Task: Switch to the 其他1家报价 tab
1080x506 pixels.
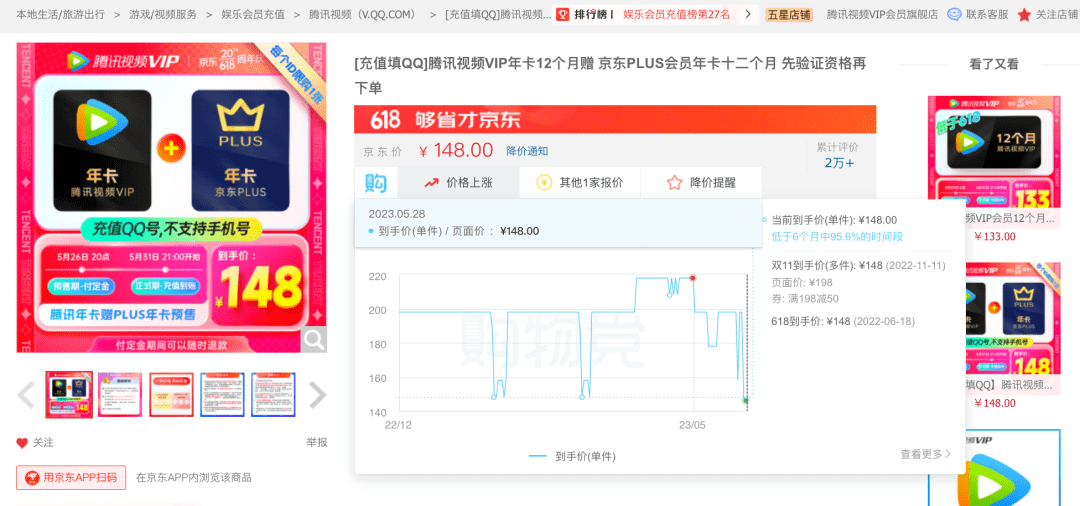Action: click(581, 183)
